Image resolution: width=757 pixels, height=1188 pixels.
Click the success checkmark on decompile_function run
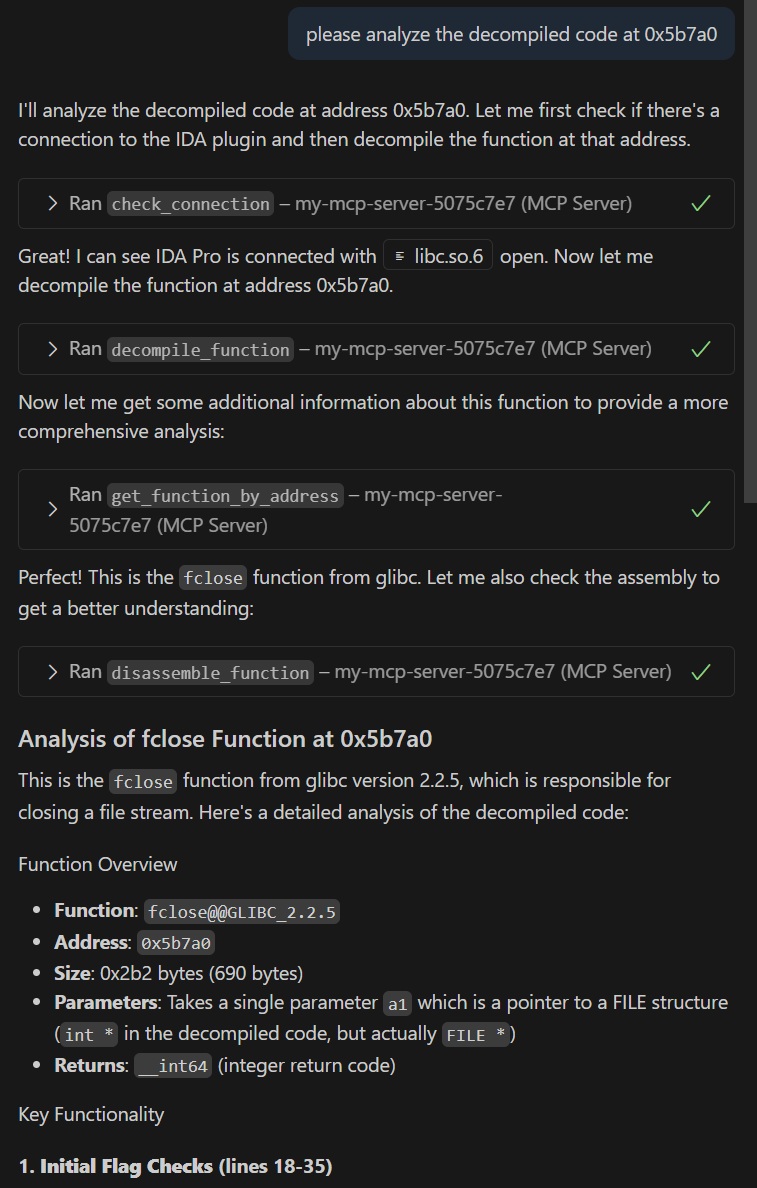pyautogui.click(x=700, y=349)
